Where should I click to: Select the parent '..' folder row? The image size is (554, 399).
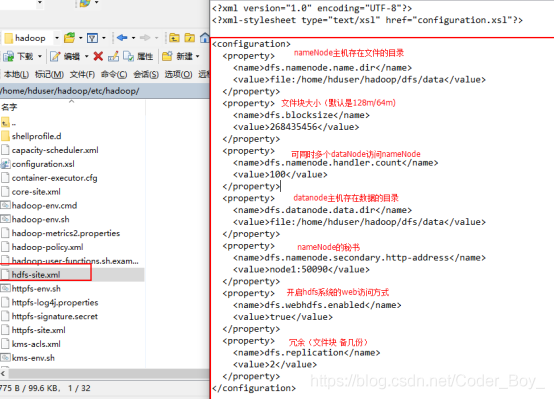point(9,123)
